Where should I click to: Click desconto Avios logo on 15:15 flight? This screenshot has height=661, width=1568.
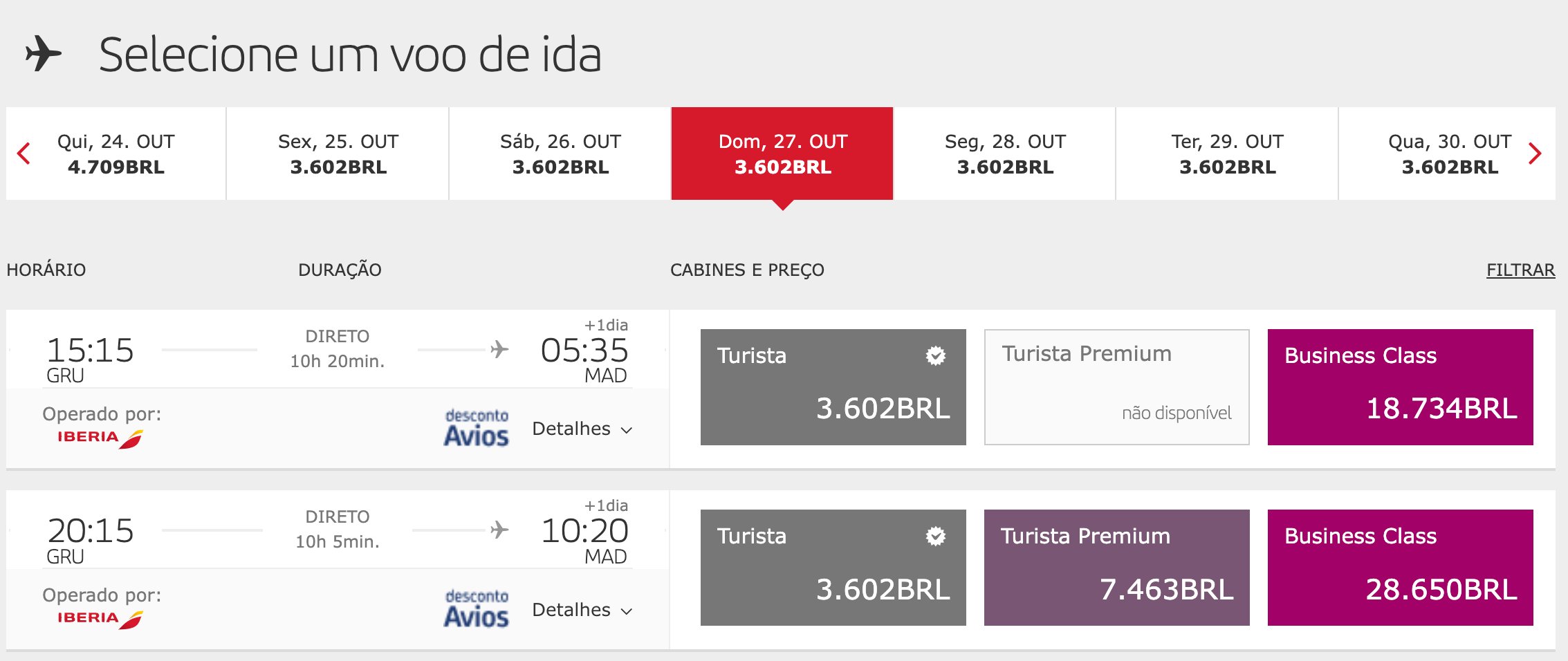[x=476, y=428]
